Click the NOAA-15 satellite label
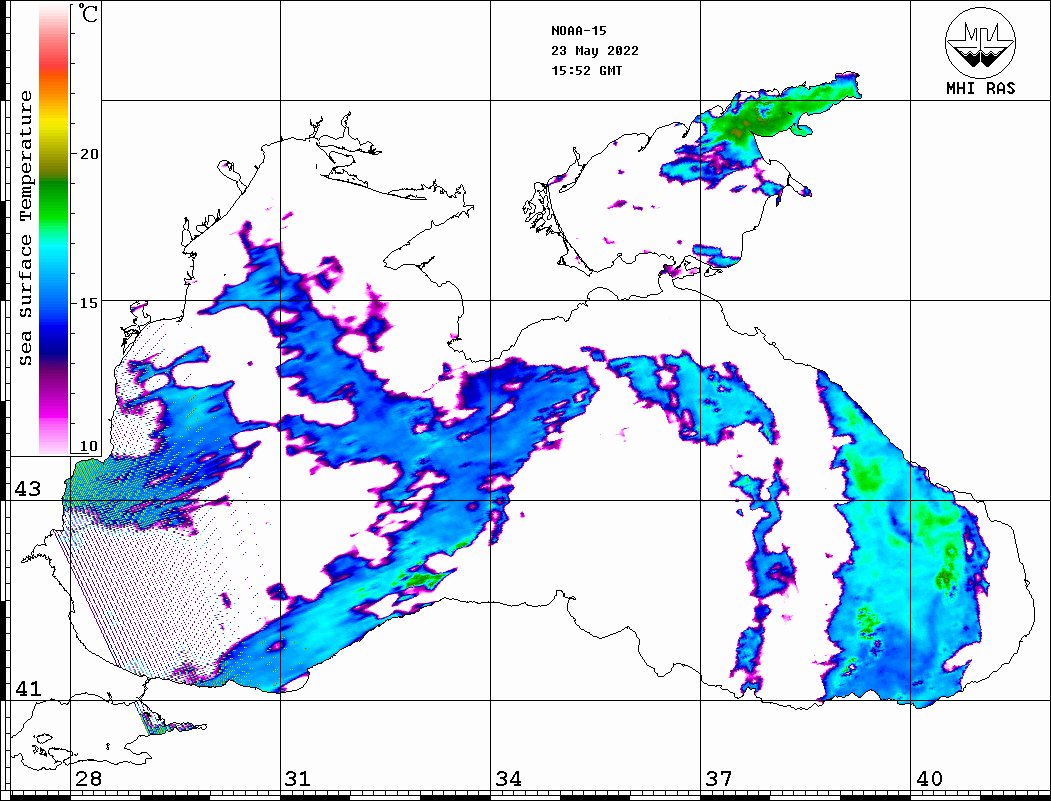 point(578,31)
